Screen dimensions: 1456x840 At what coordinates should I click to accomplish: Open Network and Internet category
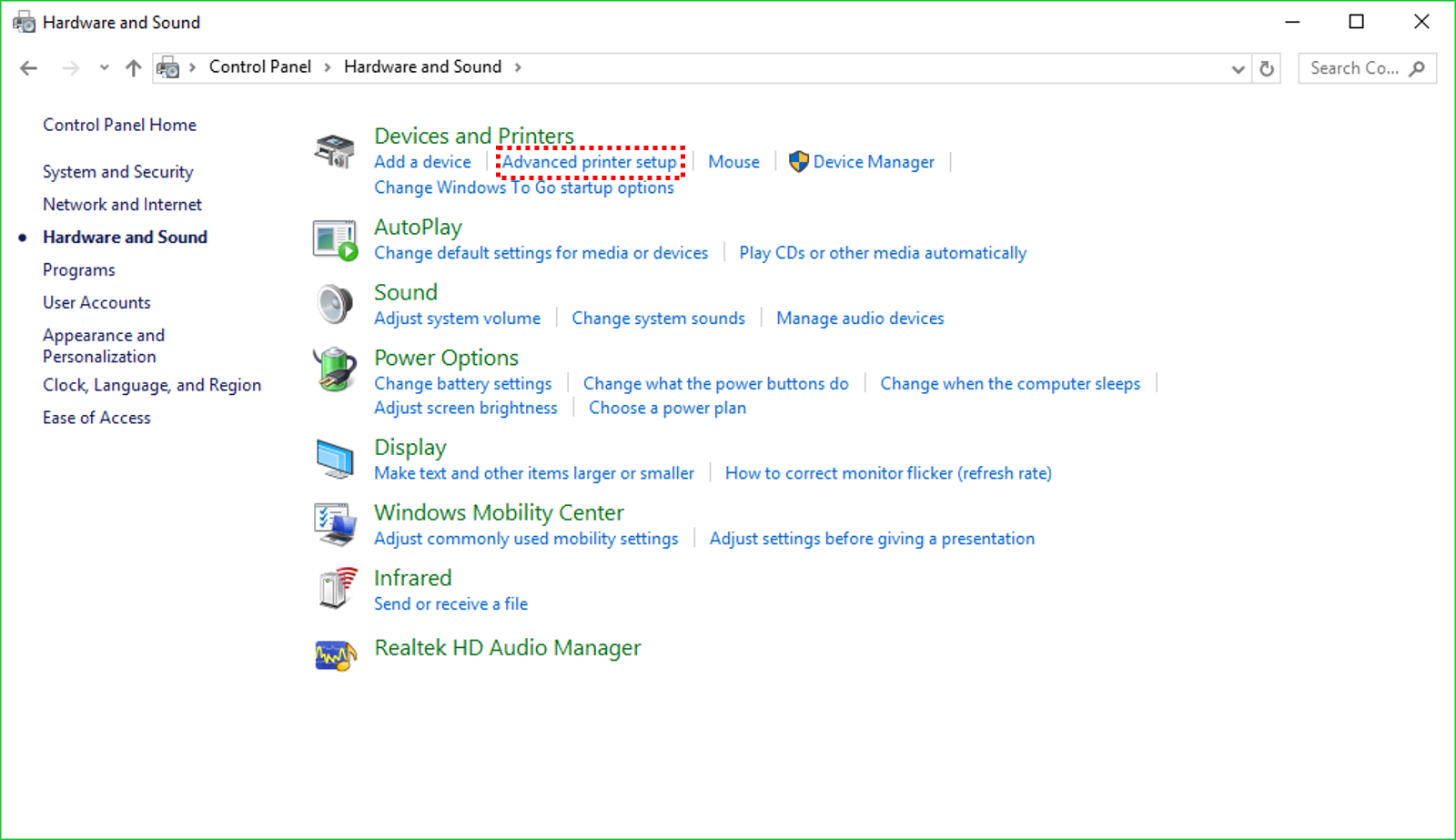(x=122, y=205)
